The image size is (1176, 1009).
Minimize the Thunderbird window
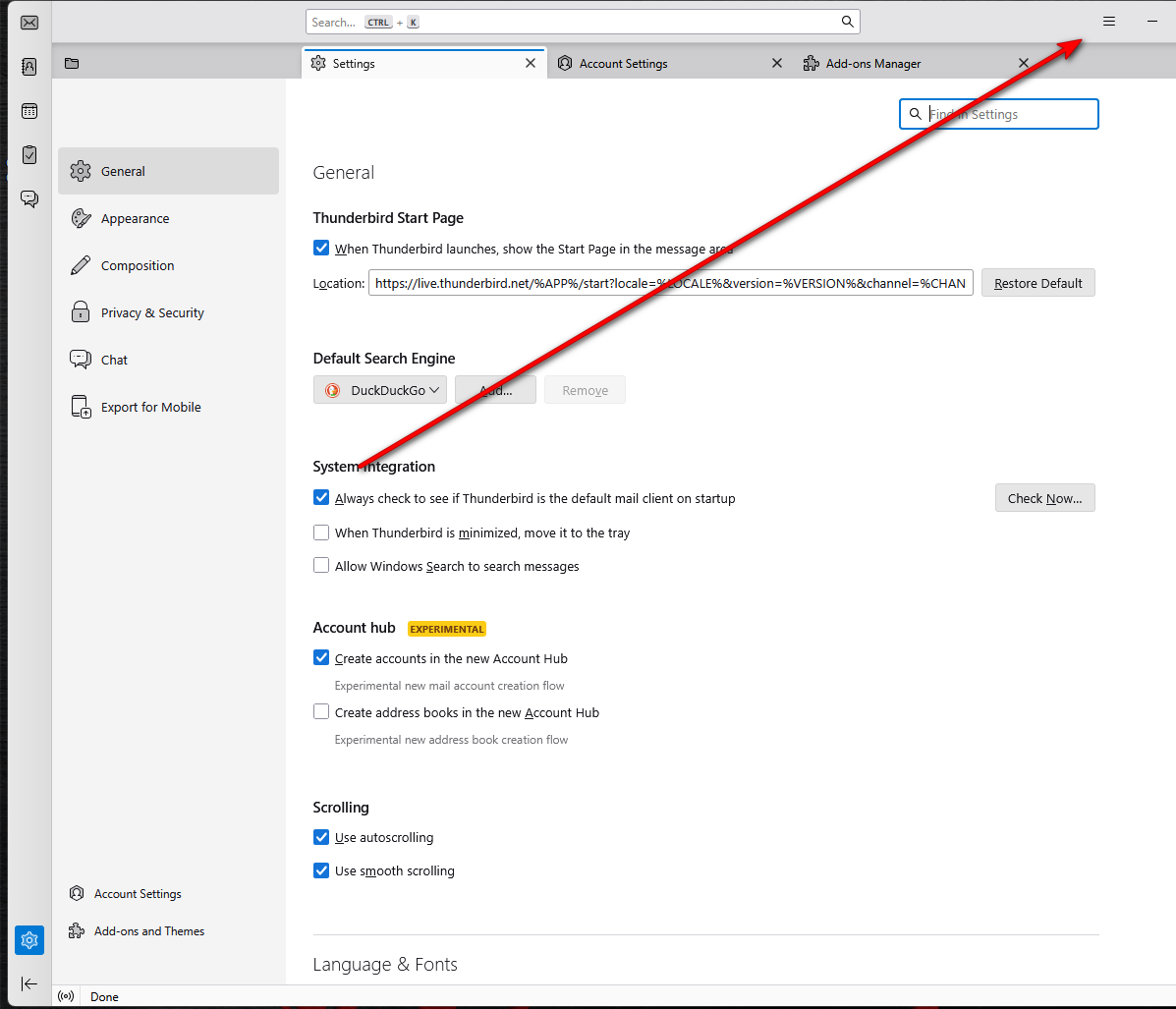coord(1152,22)
